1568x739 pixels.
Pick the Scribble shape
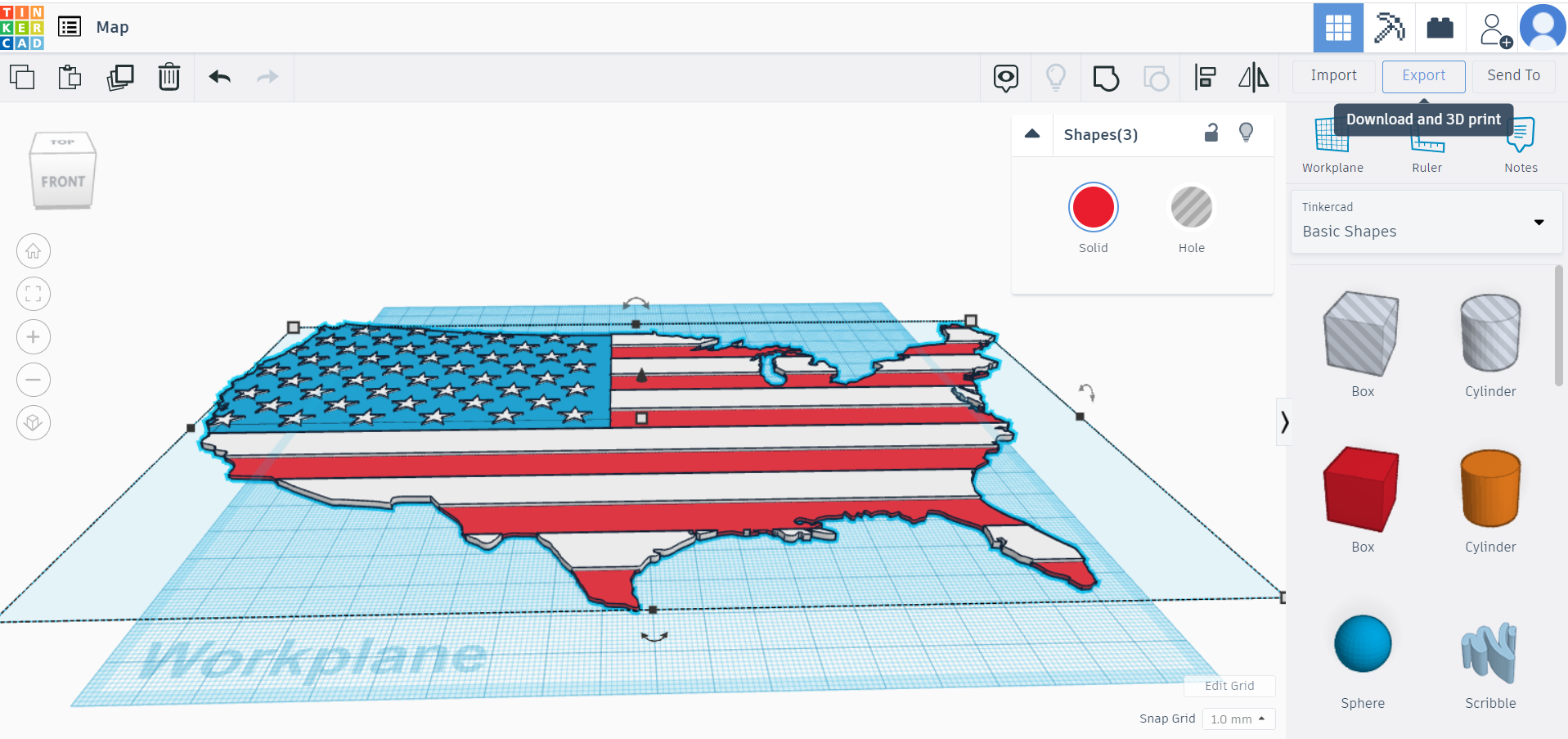[1489, 652]
